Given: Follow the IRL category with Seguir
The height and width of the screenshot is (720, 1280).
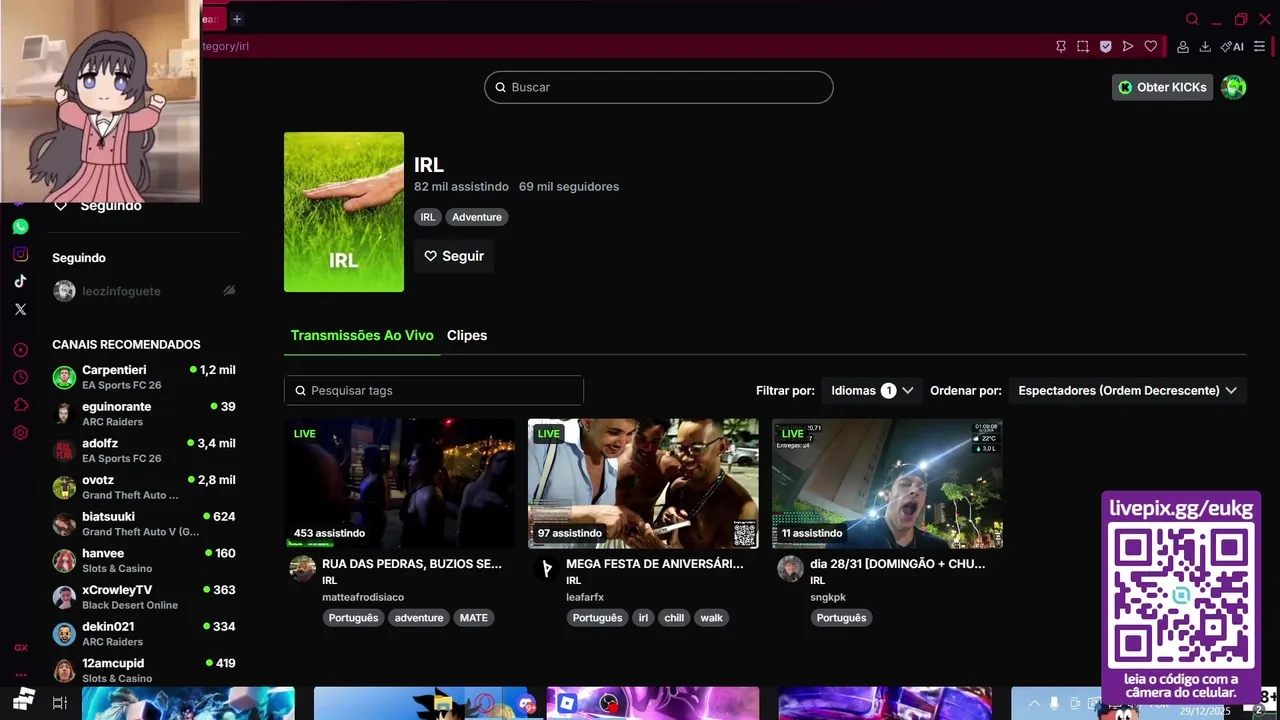Looking at the screenshot, I should [454, 256].
